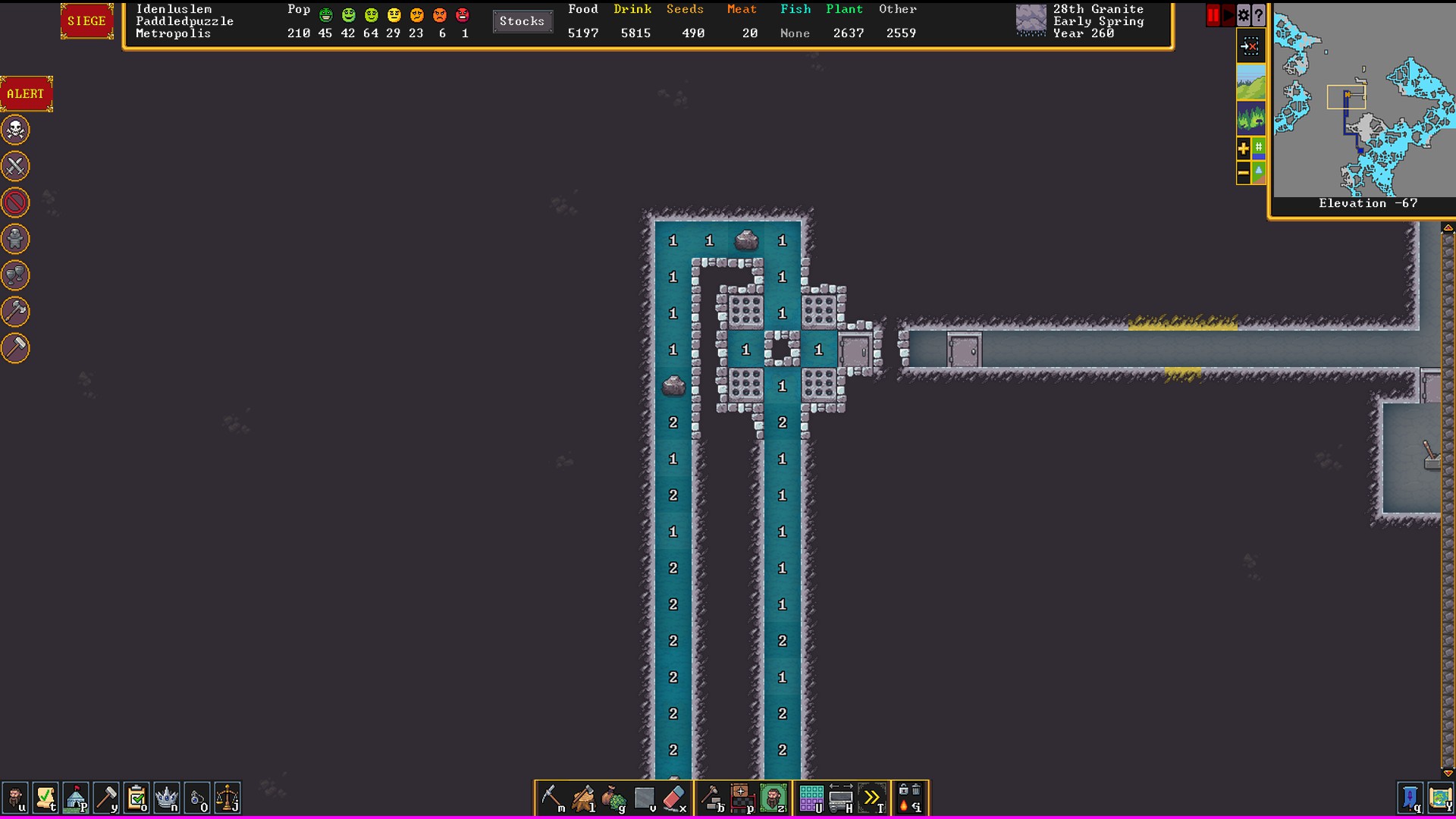Open the labor hammer menu (y)
The image size is (1456, 819).
[106, 799]
